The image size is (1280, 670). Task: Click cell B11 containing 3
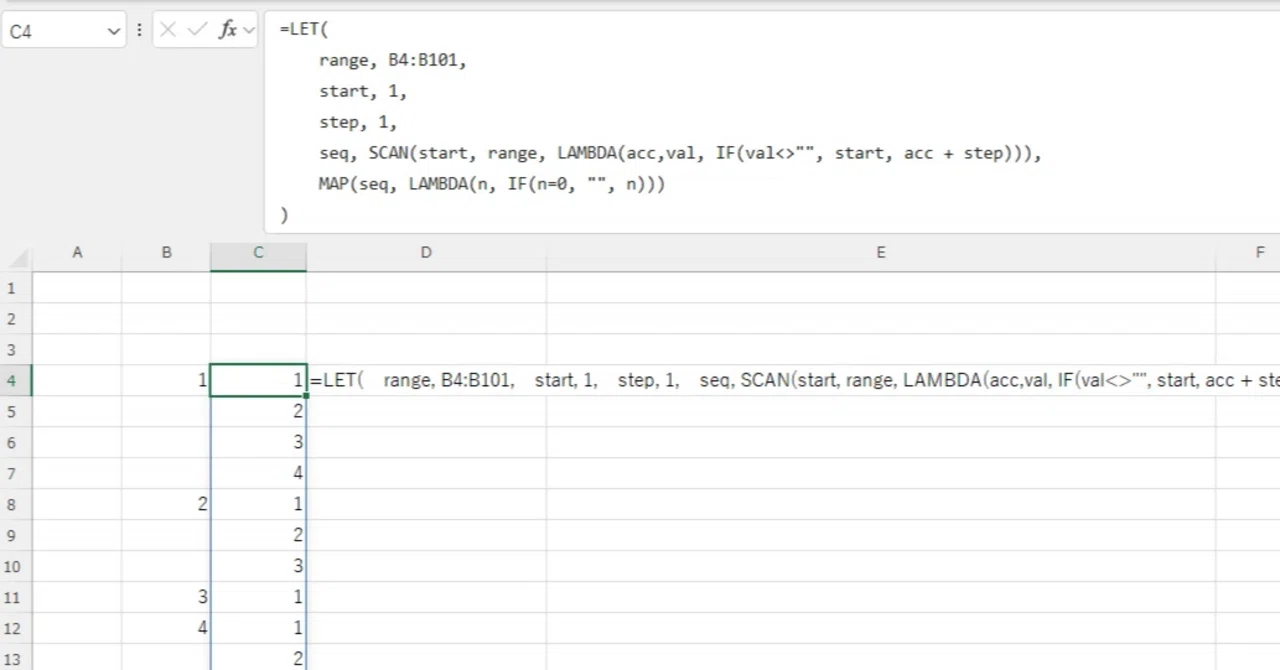(x=166, y=598)
